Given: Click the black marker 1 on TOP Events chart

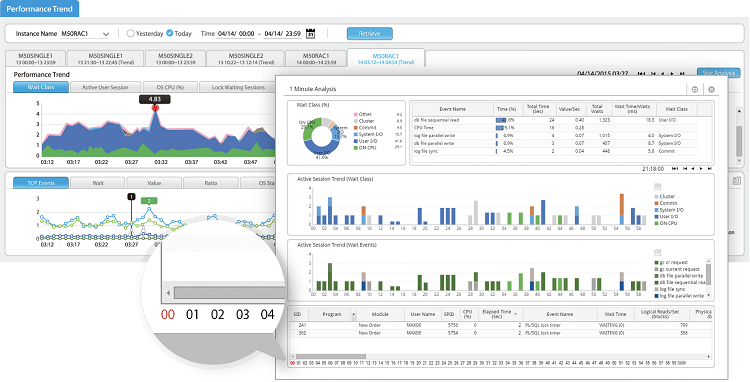Looking at the screenshot, I should [132, 196].
